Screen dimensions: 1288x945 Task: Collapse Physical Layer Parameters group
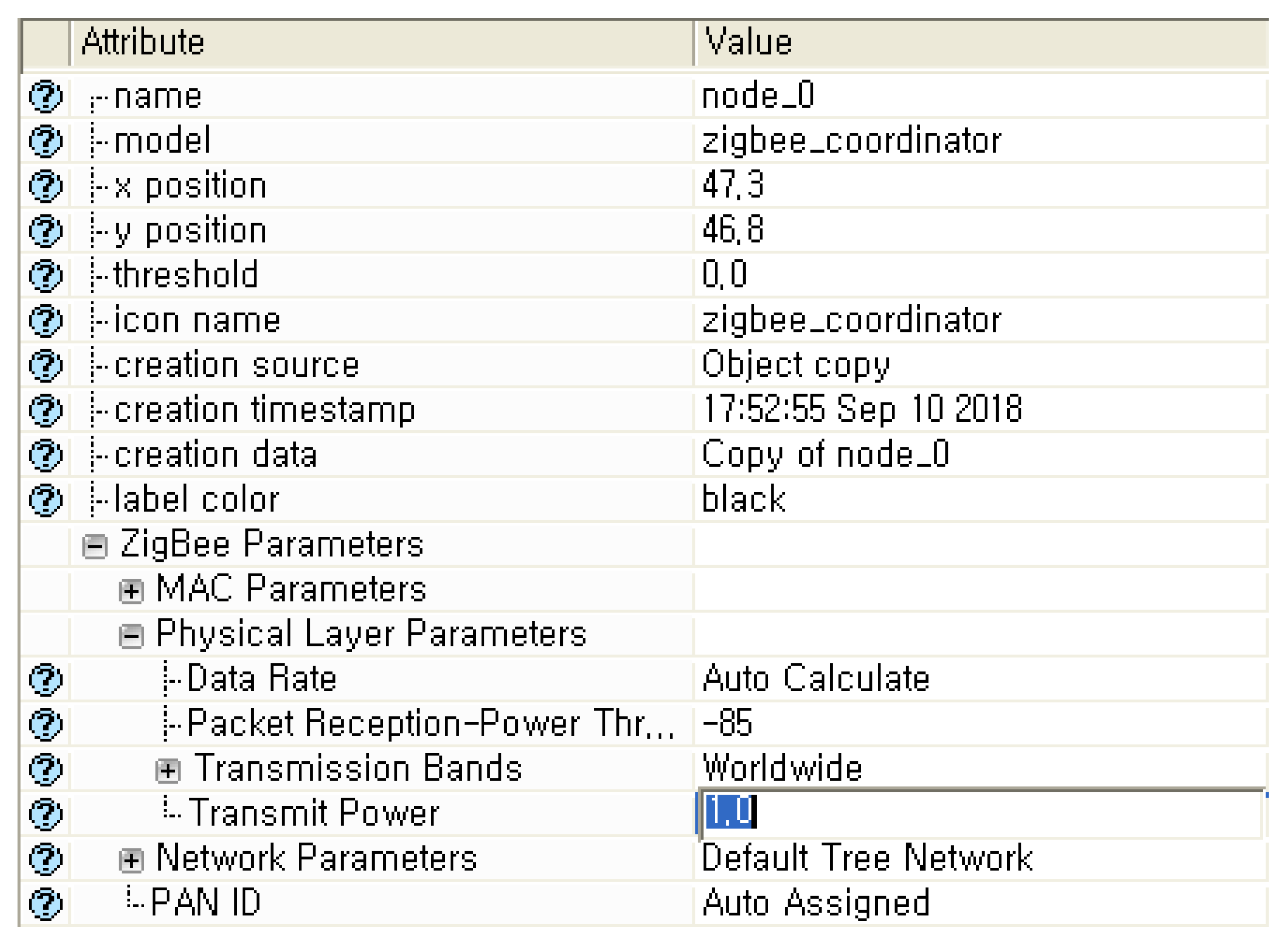tap(131, 636)
